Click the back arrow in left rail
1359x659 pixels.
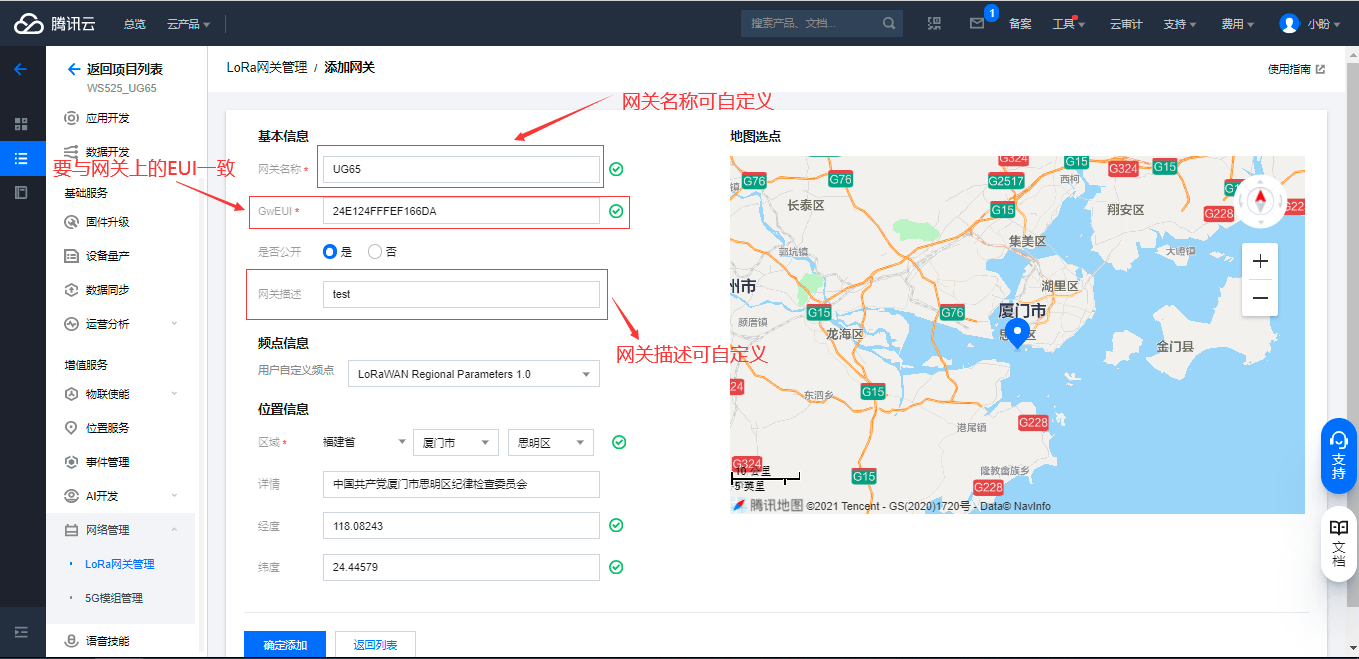(x=20, y=70)
